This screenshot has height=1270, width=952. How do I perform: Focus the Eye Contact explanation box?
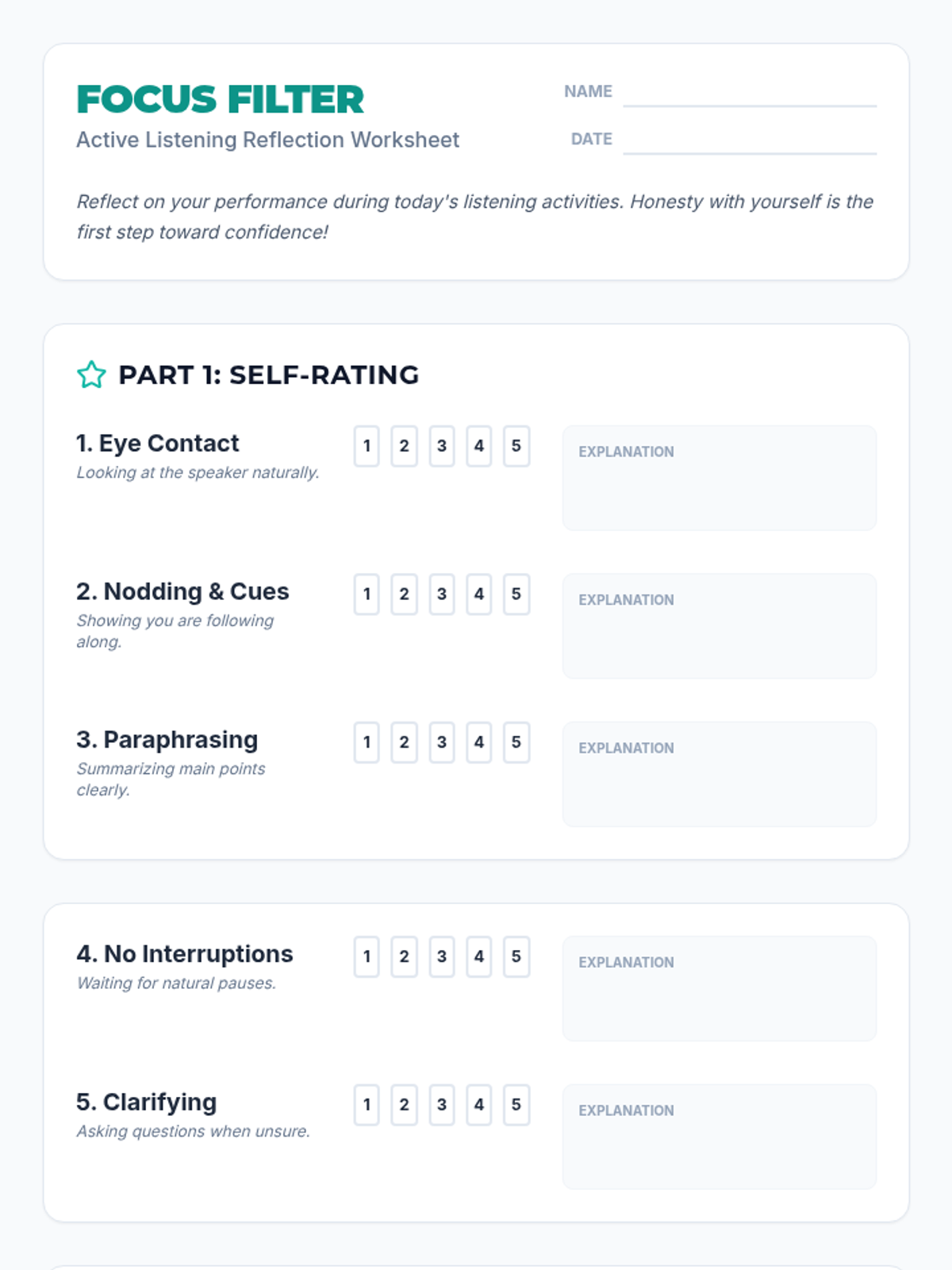[720, 479]
